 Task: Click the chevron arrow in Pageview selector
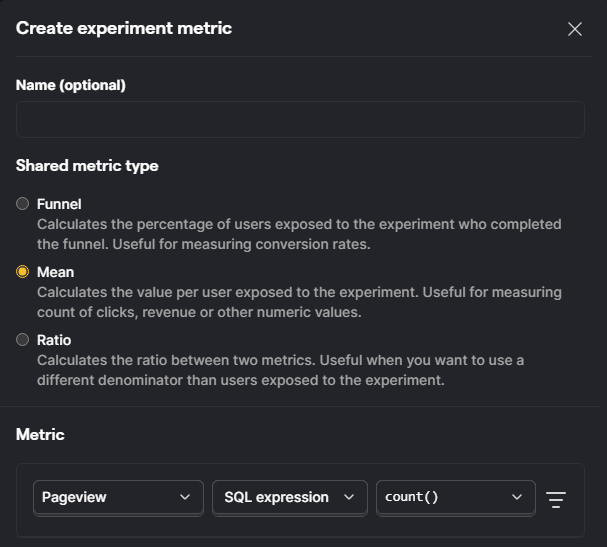point(184,497)
